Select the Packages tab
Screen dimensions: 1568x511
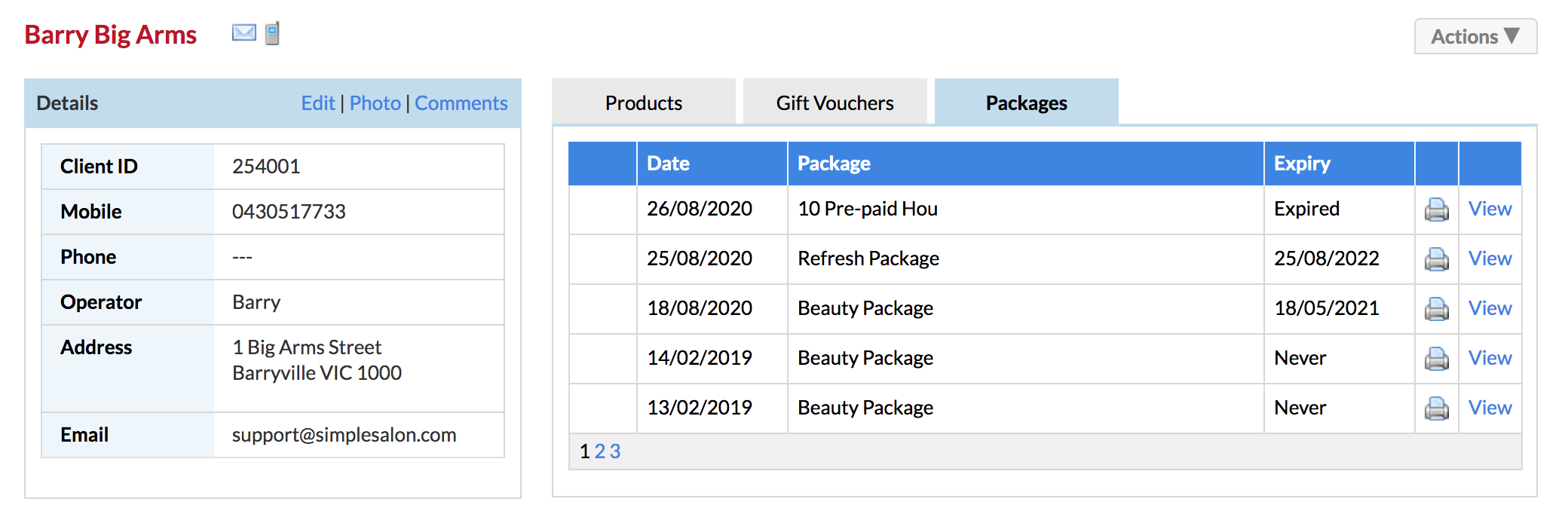pyautogui.click(x=1027, y=102)
